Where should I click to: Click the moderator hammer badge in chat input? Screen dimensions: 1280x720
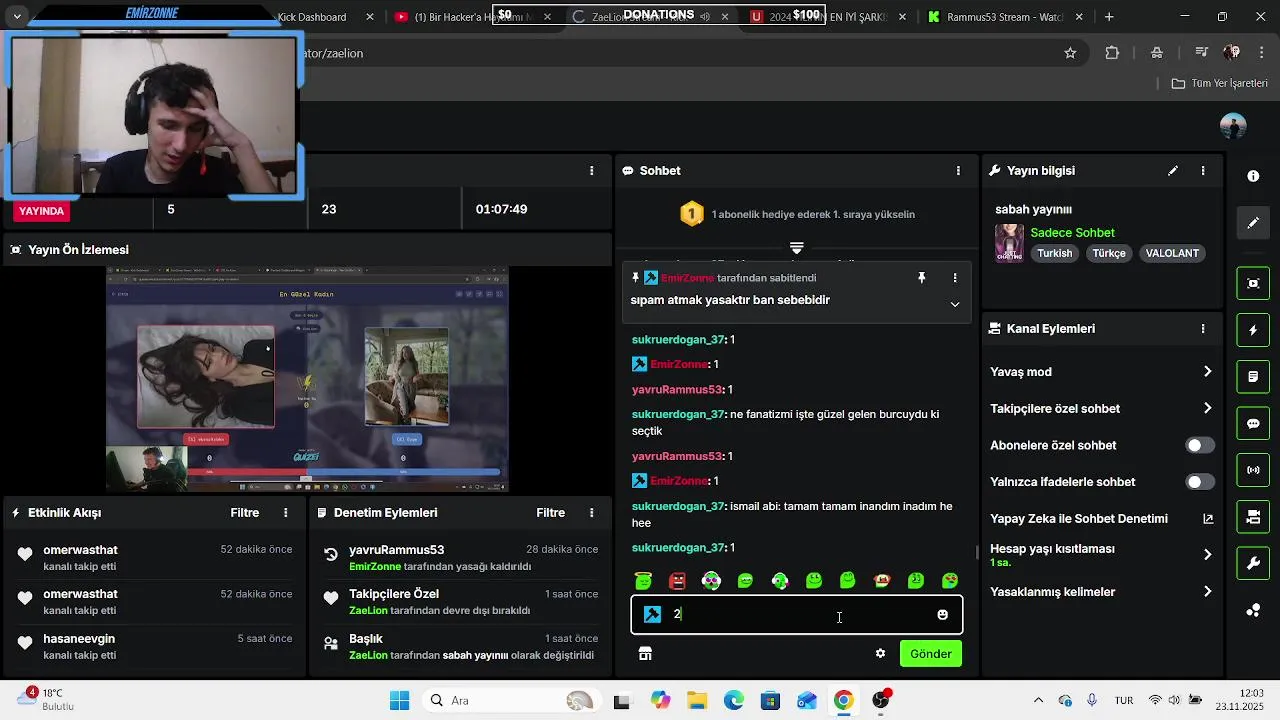point(652,615)
